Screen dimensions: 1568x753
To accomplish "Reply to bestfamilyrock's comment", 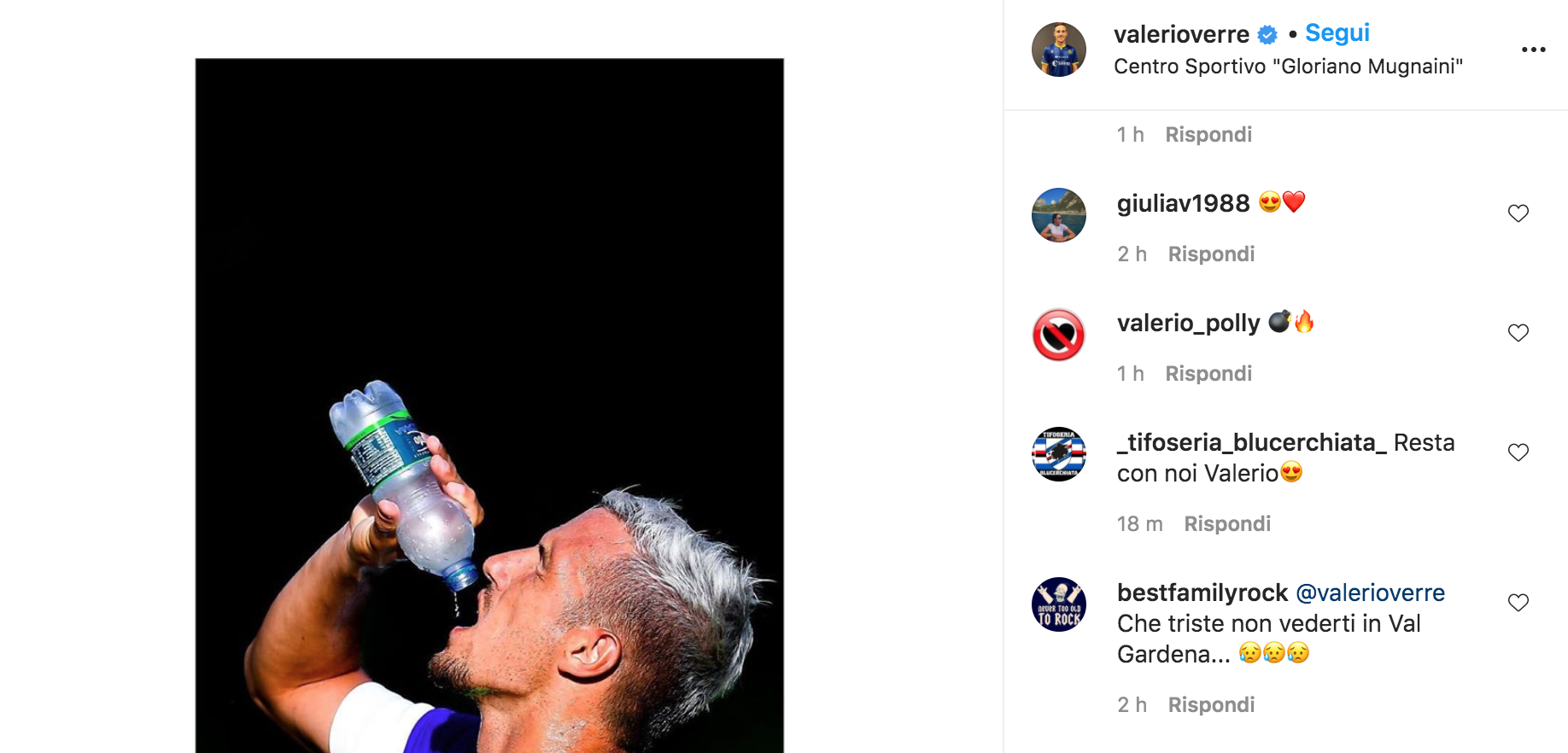I will pos(1211,705).
